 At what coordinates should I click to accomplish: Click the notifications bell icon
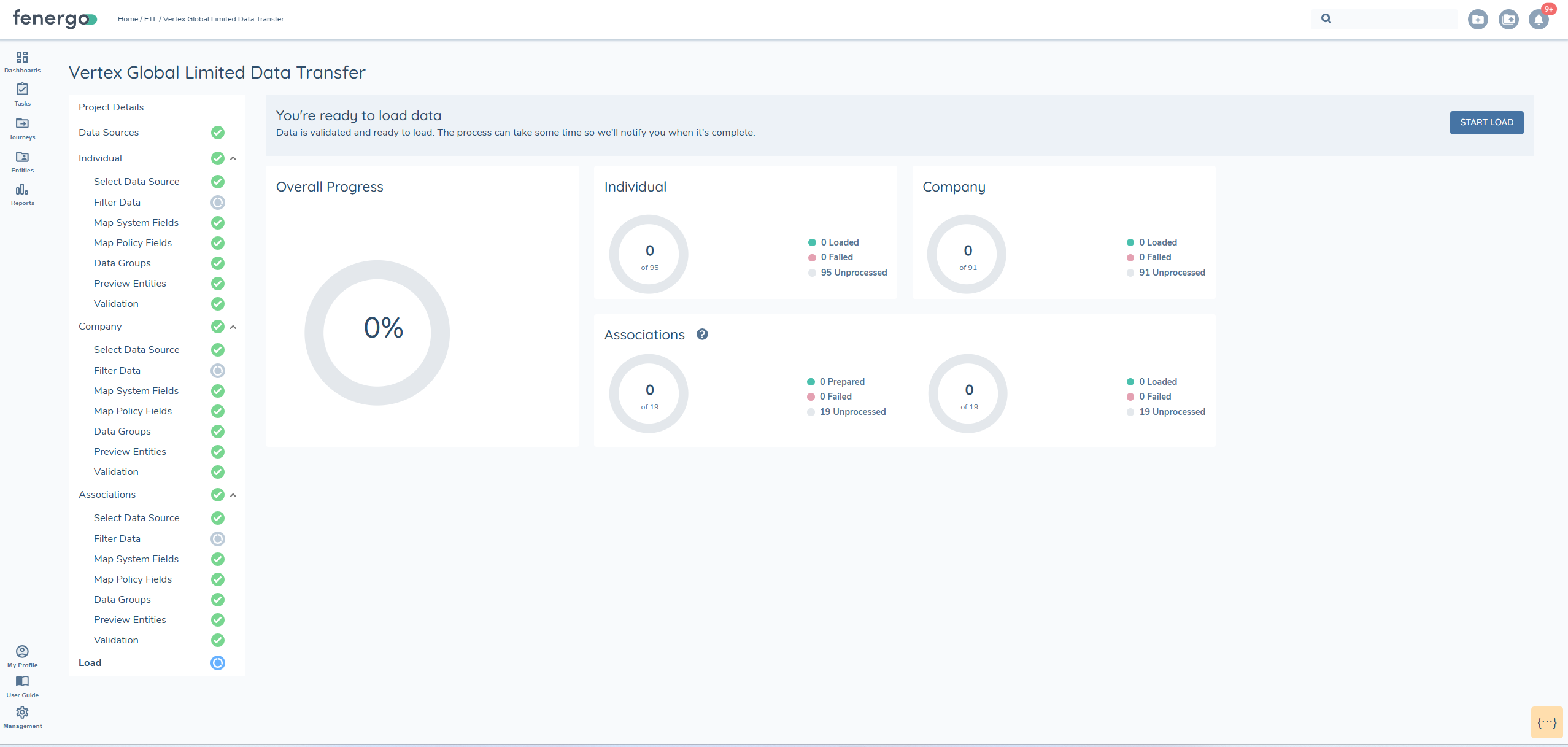(1539, 20)
